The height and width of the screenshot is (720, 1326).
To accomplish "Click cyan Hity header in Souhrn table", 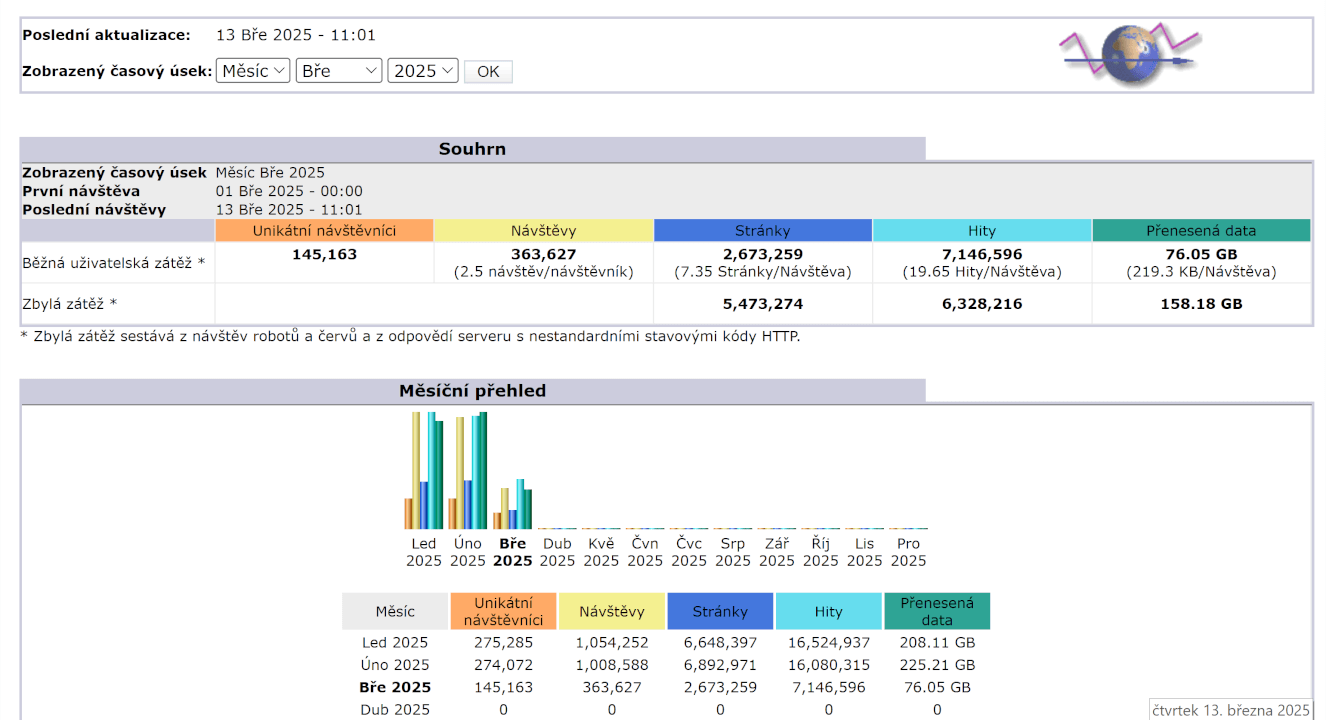I will pos(981,231).
